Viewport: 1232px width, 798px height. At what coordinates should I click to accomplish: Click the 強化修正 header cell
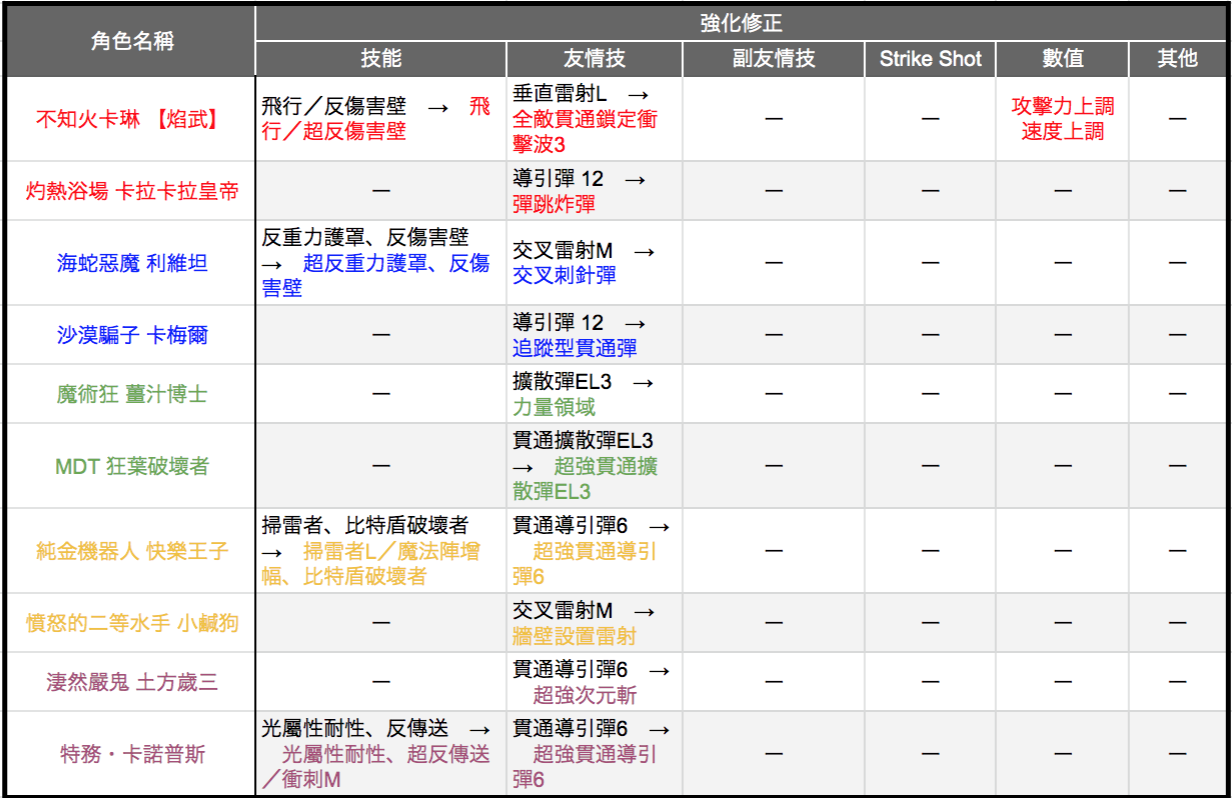tap(741, 23)
